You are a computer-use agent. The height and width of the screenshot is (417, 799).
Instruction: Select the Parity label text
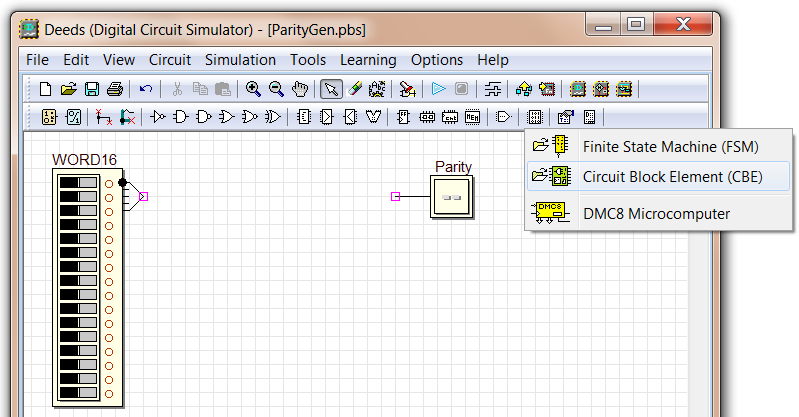(454, 167)
